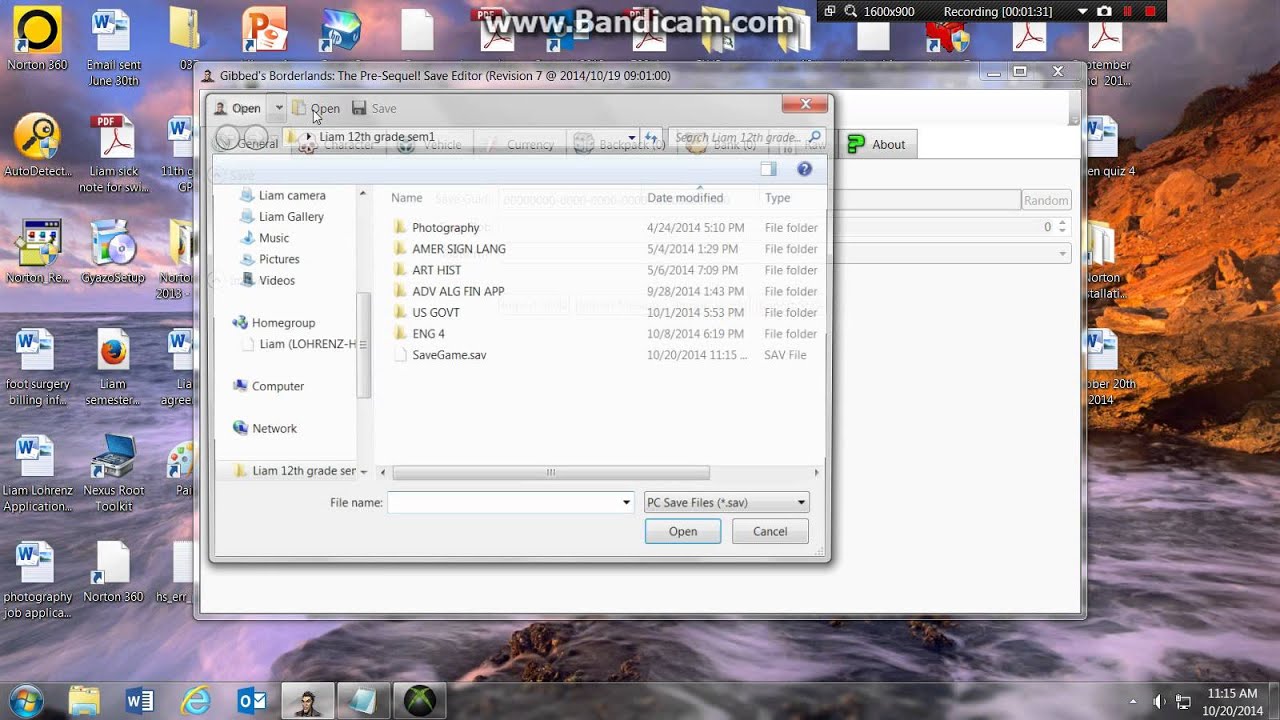Show hidden system tray icons
Viewport: 1280px width, 720px height.
click(1133, 701)
